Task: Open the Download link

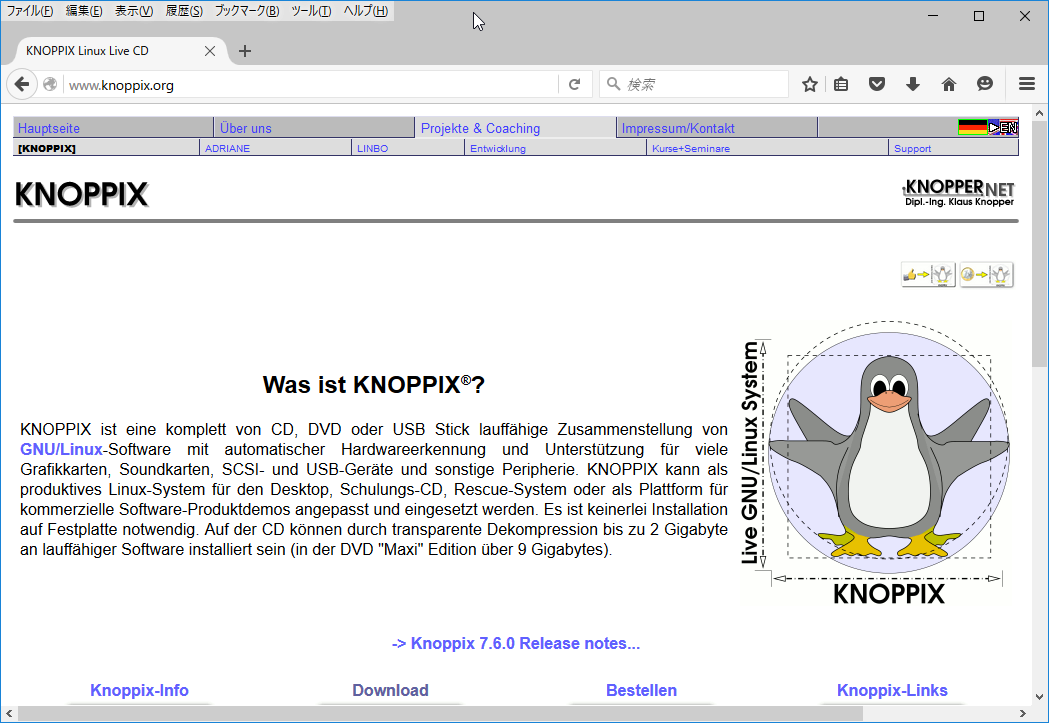Action: (x=391, y=690)
